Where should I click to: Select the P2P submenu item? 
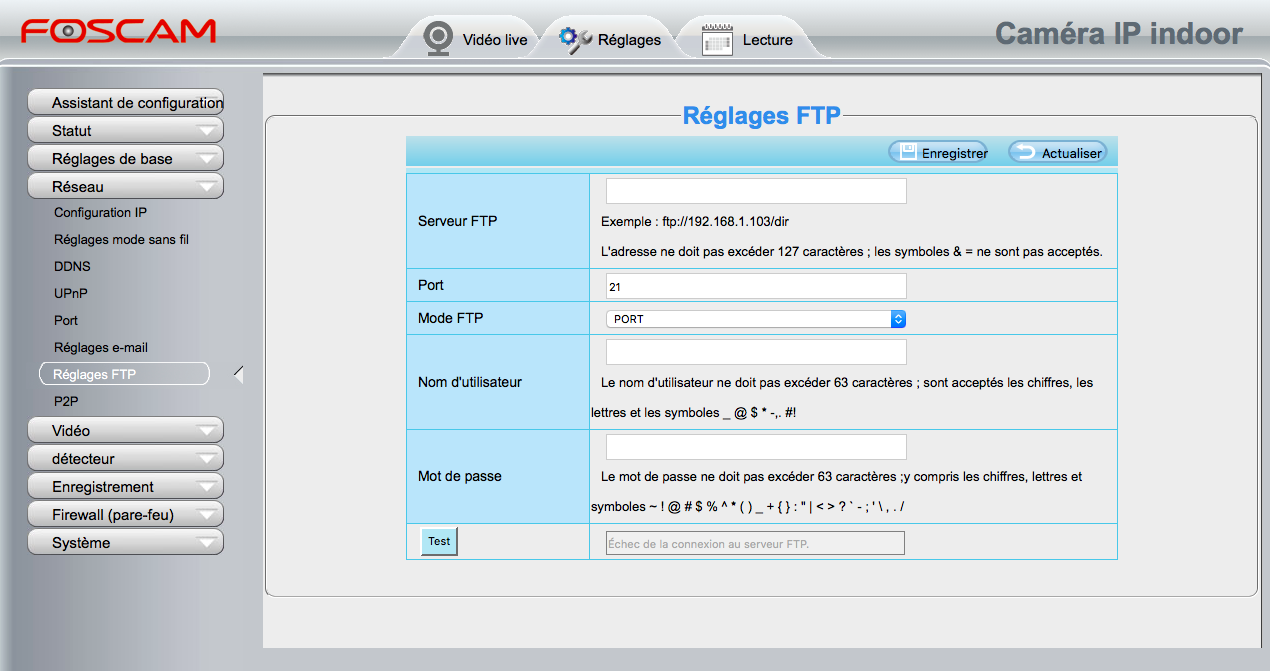(66, 401)
